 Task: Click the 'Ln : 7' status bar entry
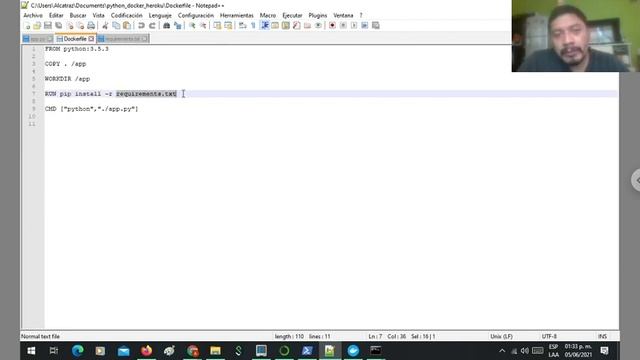pyautogui.click(x=375, y=336)
